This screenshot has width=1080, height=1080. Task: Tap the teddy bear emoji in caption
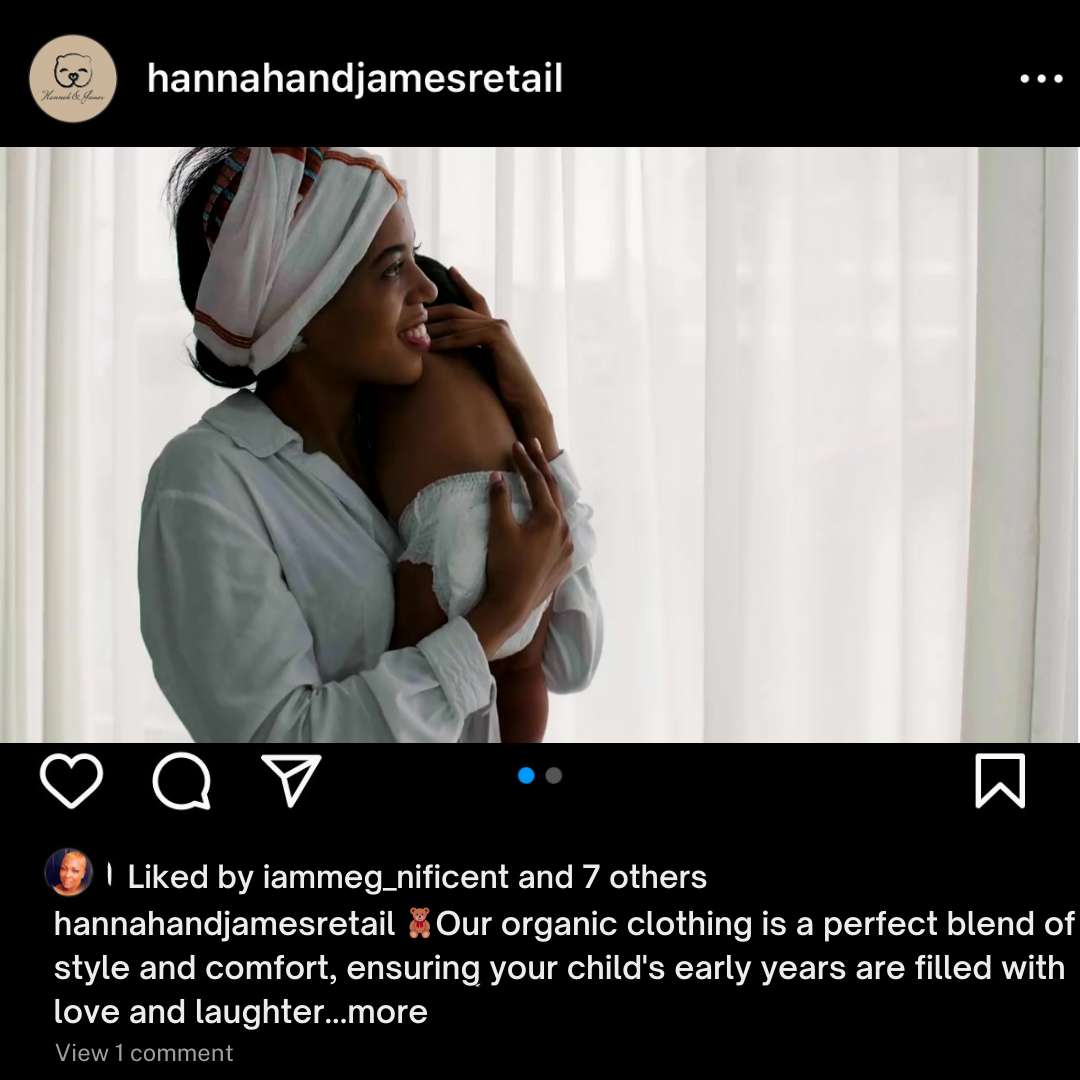tap(419, 923)
